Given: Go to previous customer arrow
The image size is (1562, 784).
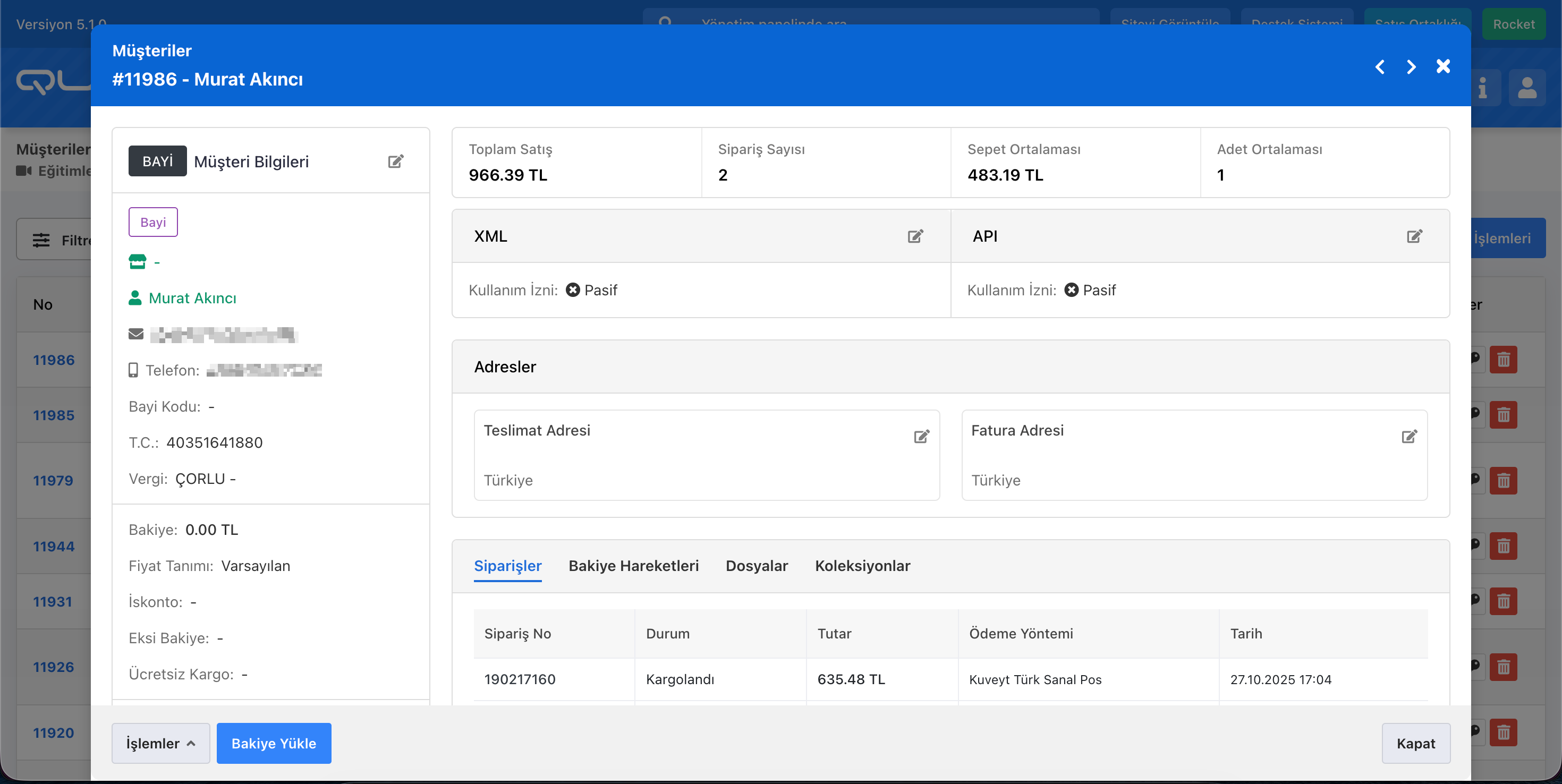Looking at the screenshot, I should [x=1379, y=67].
